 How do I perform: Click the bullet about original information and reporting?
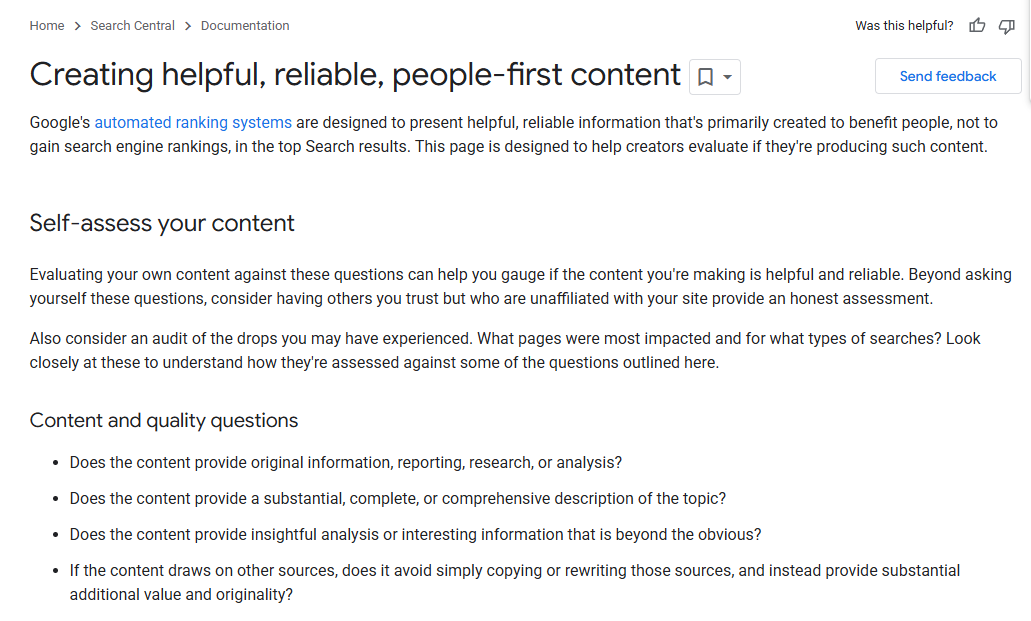[346, 462]
